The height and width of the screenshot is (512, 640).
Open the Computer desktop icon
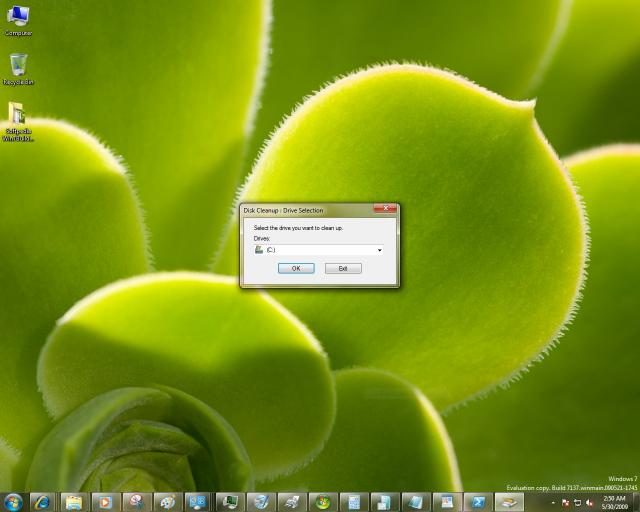click(x=18, y=19)
